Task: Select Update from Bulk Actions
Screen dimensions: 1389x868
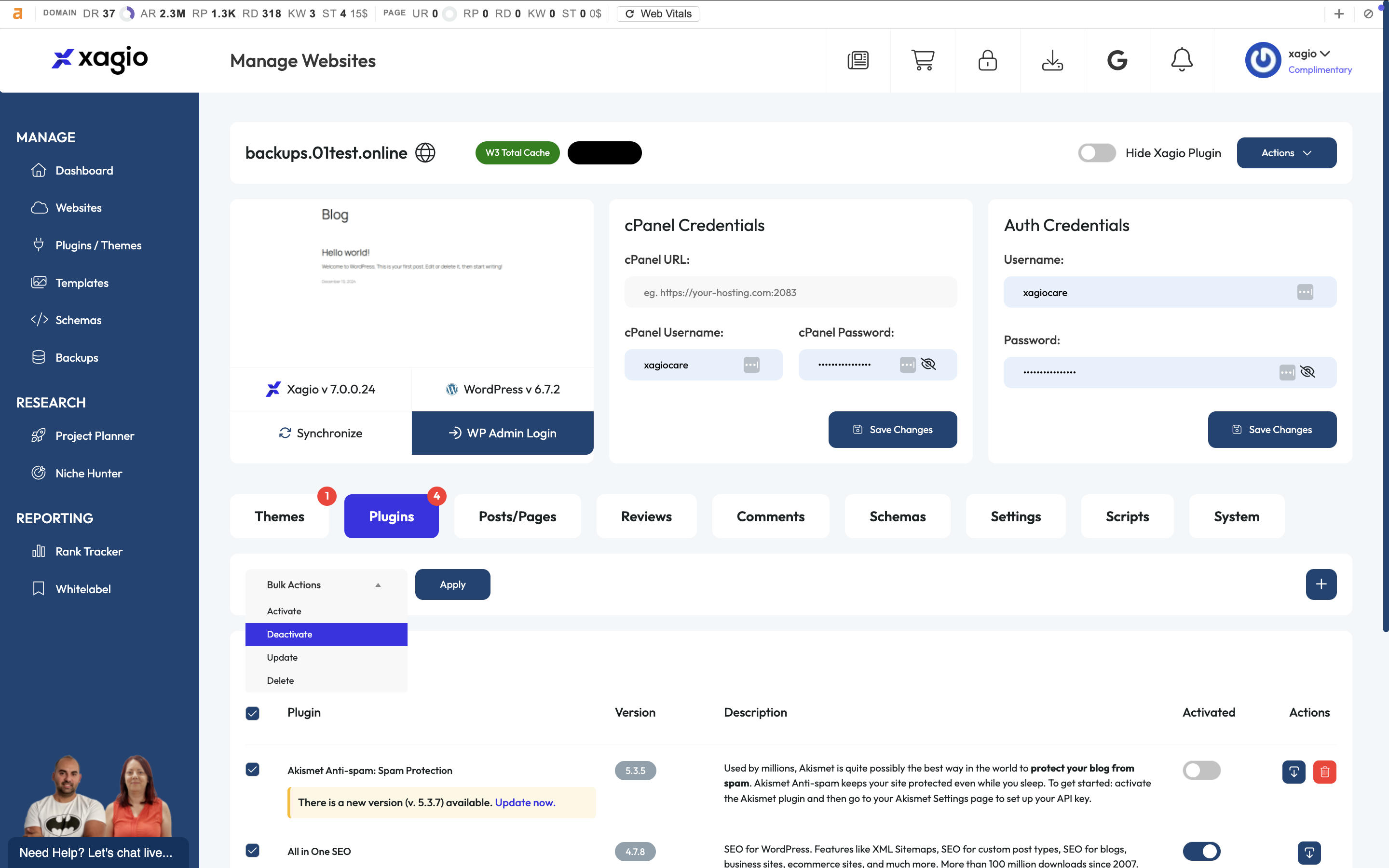Action: 326,657
